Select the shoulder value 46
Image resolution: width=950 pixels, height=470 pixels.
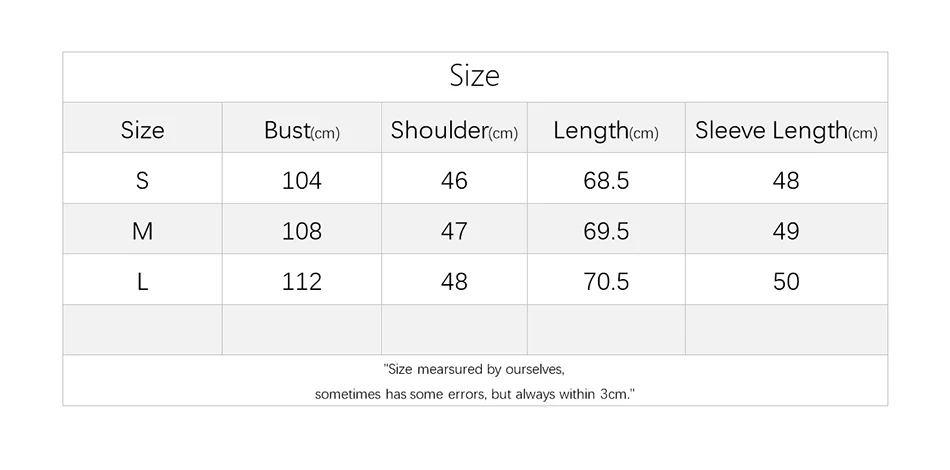point(454,180)
